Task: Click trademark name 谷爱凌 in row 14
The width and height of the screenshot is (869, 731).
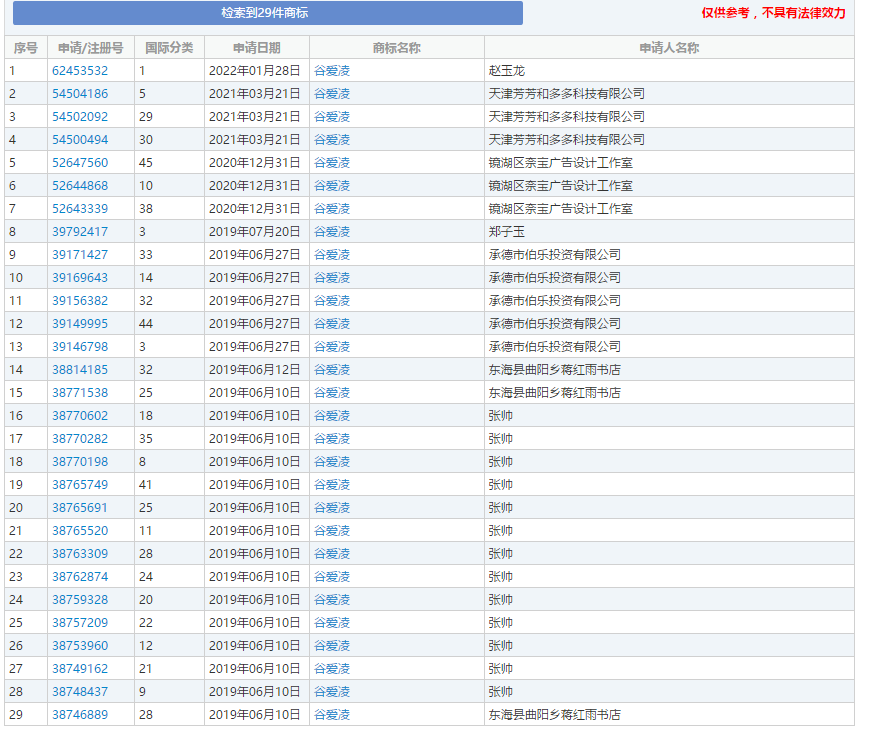Action: click(332, 370)
